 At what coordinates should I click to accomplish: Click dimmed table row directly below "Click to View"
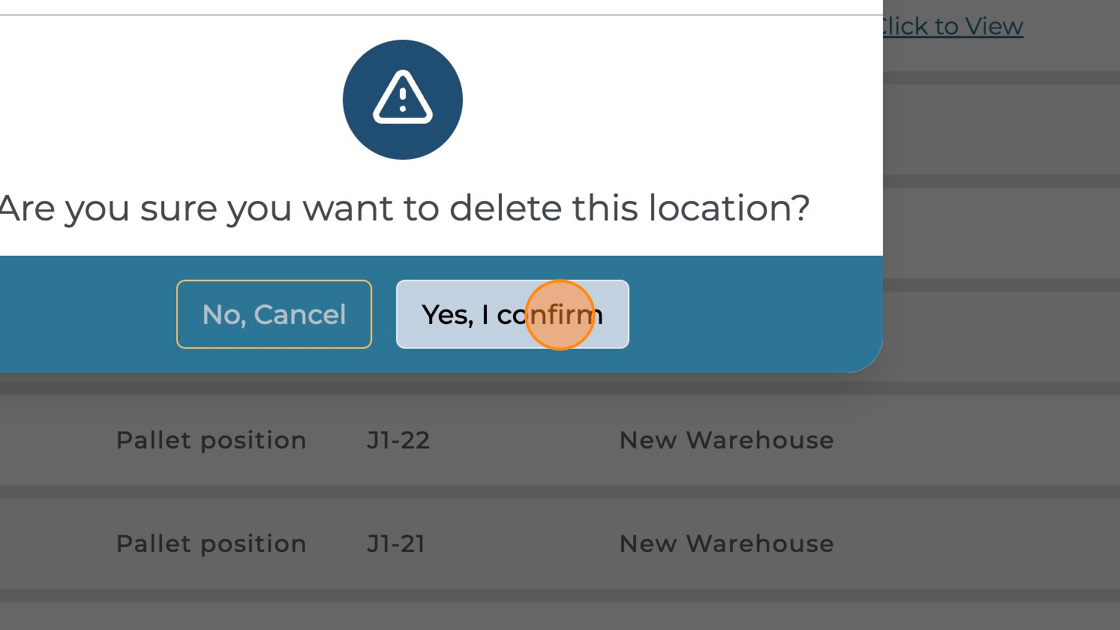[x=1000, y=128]
